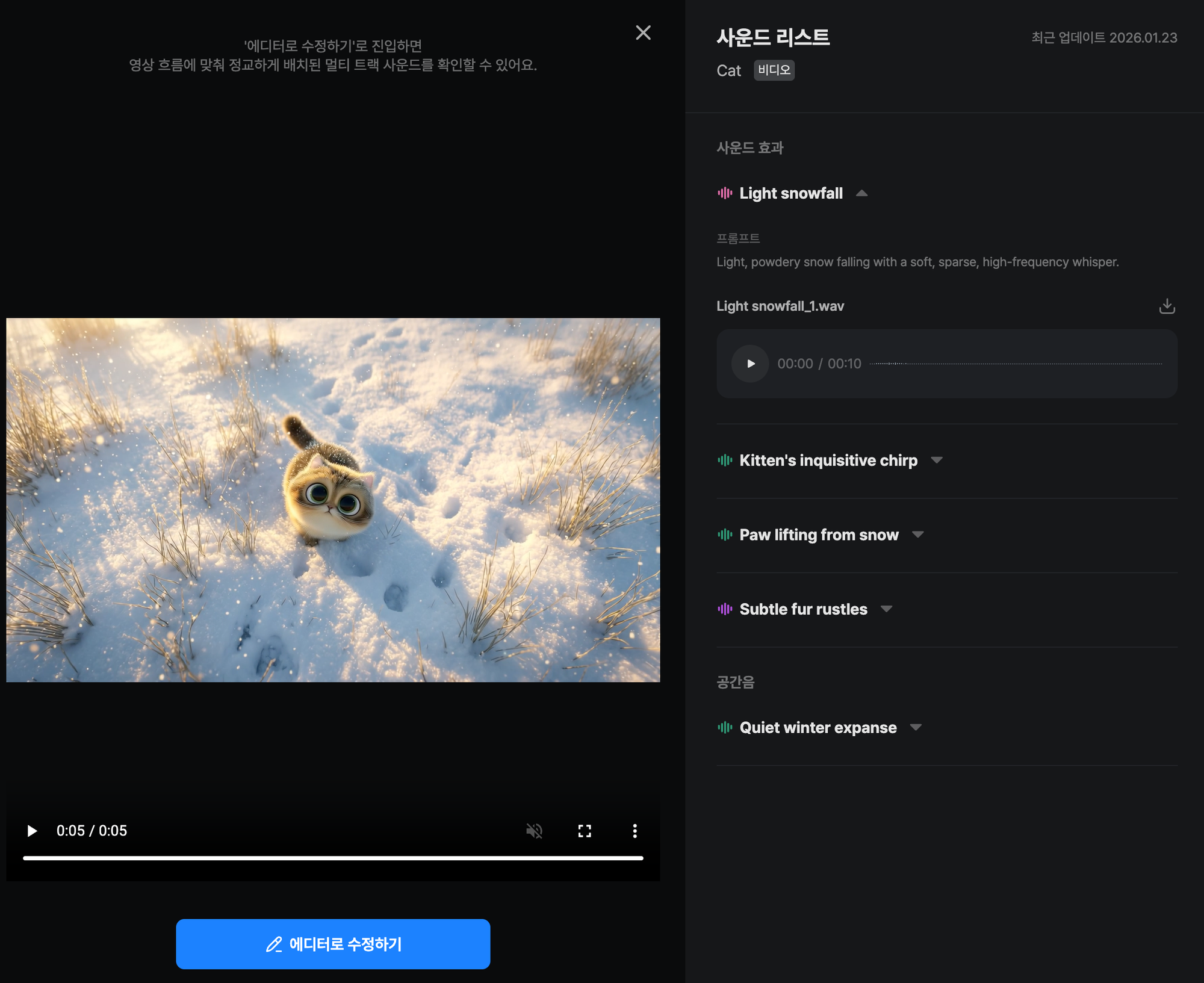The image size is (1204, 983).
Task: Expand Paw lifting from snow details
Action: tap(917, 535)
